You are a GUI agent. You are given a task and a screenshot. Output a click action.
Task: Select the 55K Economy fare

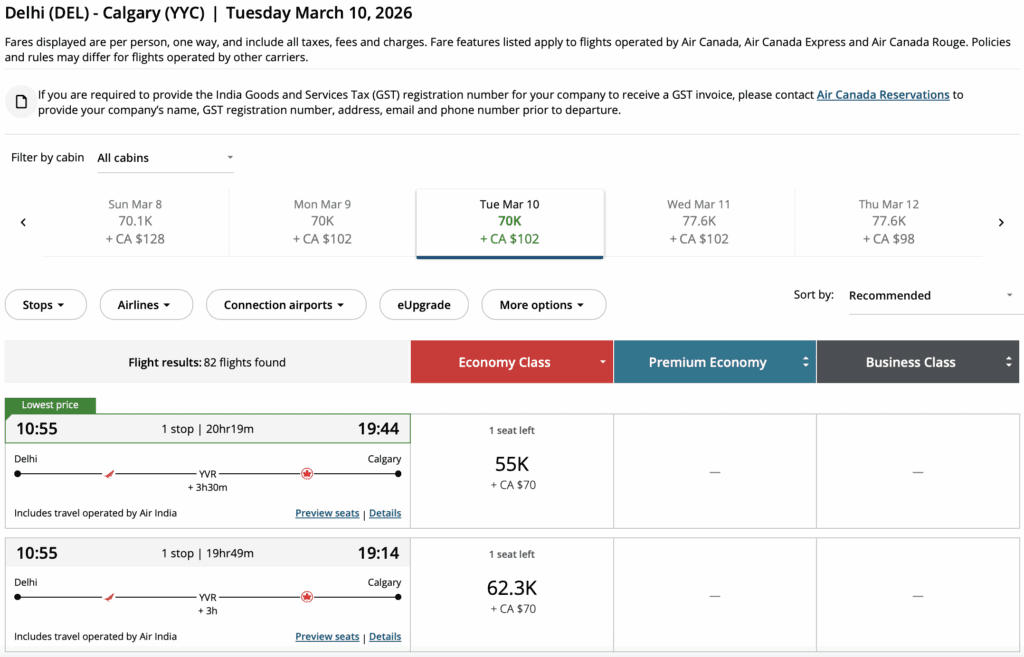coord(511,470)
